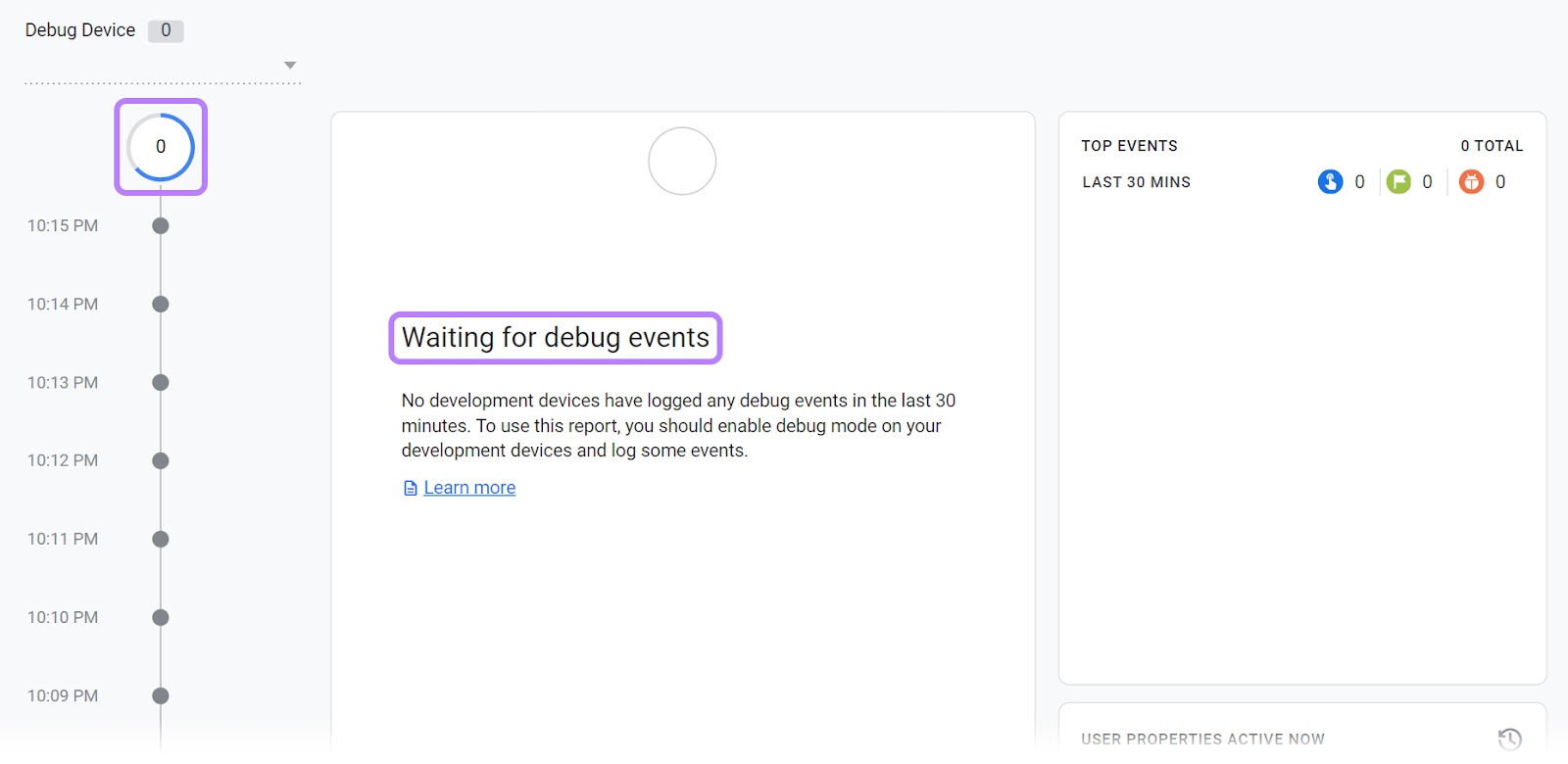Select the 10:09 PM timeline marker
This screenshot has height=764, width=1568.
tap(161, 696)
